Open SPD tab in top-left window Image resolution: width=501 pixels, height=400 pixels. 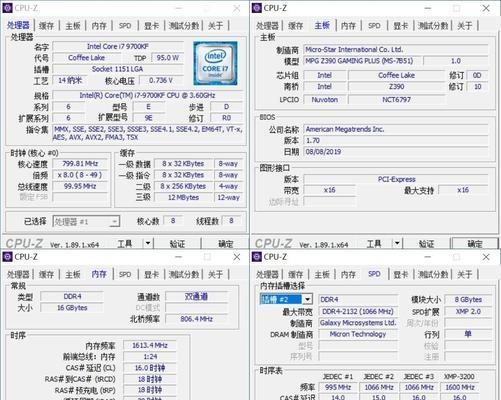coord(125,26)
